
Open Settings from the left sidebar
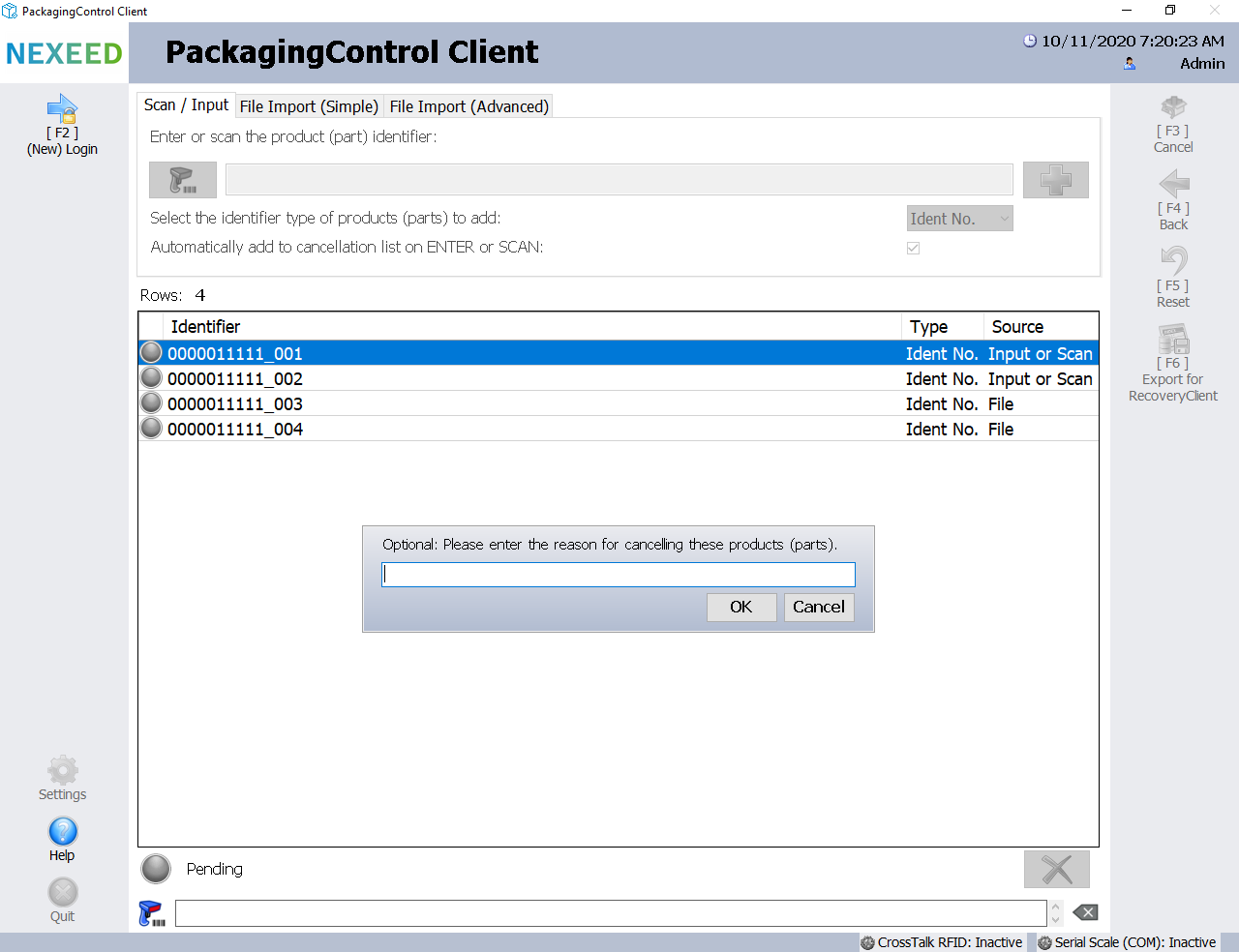pos(63,771)
